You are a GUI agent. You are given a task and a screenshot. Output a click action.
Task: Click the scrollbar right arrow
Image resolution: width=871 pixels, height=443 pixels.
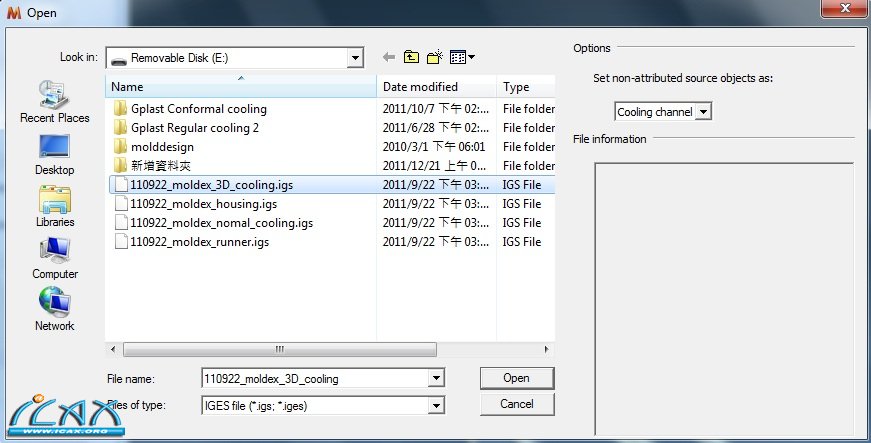pyautogui.click(x=546, y=349)
